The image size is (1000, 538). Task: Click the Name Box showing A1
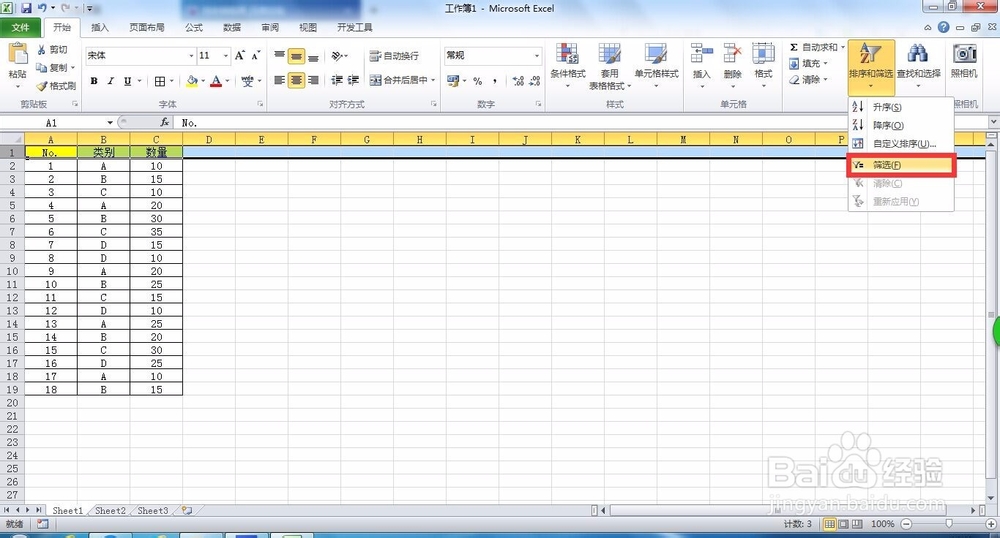(51, 122)
